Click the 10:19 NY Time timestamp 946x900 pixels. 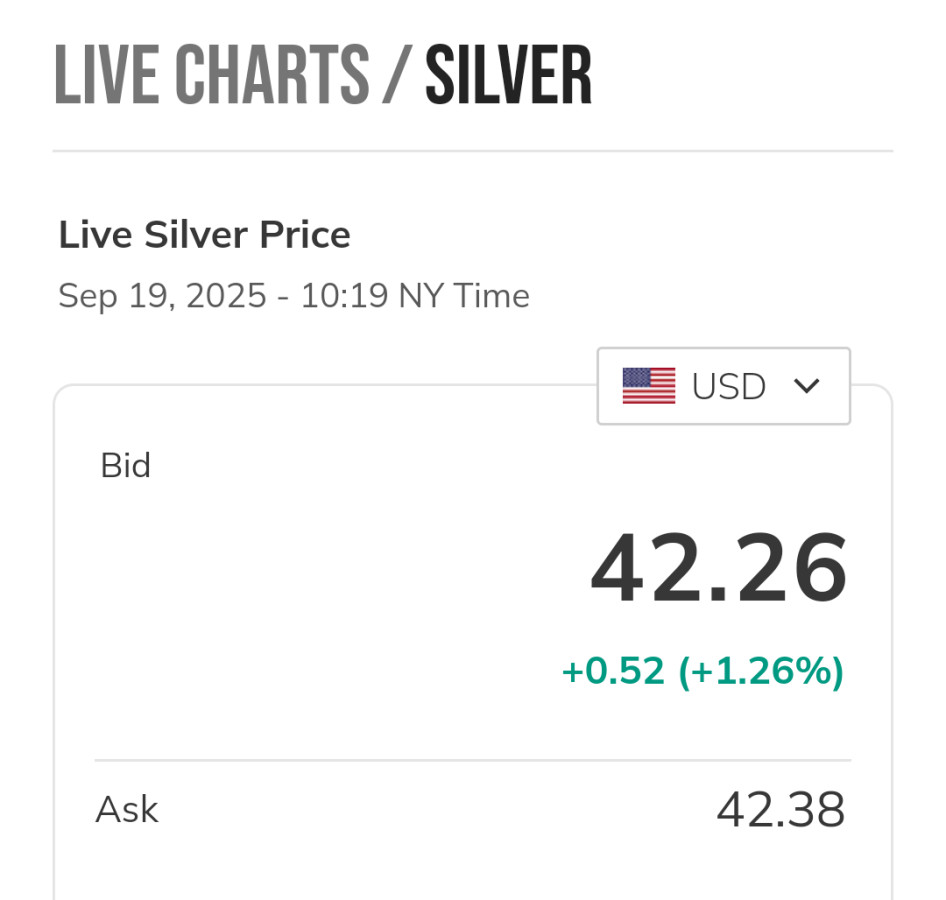click(415, 296)
